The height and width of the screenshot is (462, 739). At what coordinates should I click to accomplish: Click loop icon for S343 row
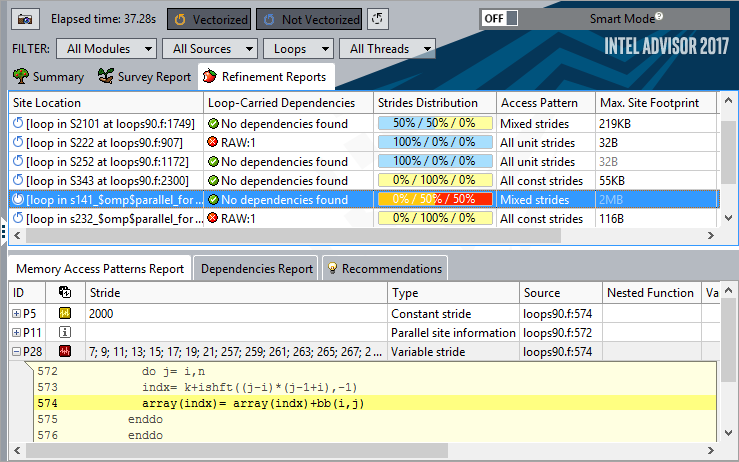(x=18, y=180)
